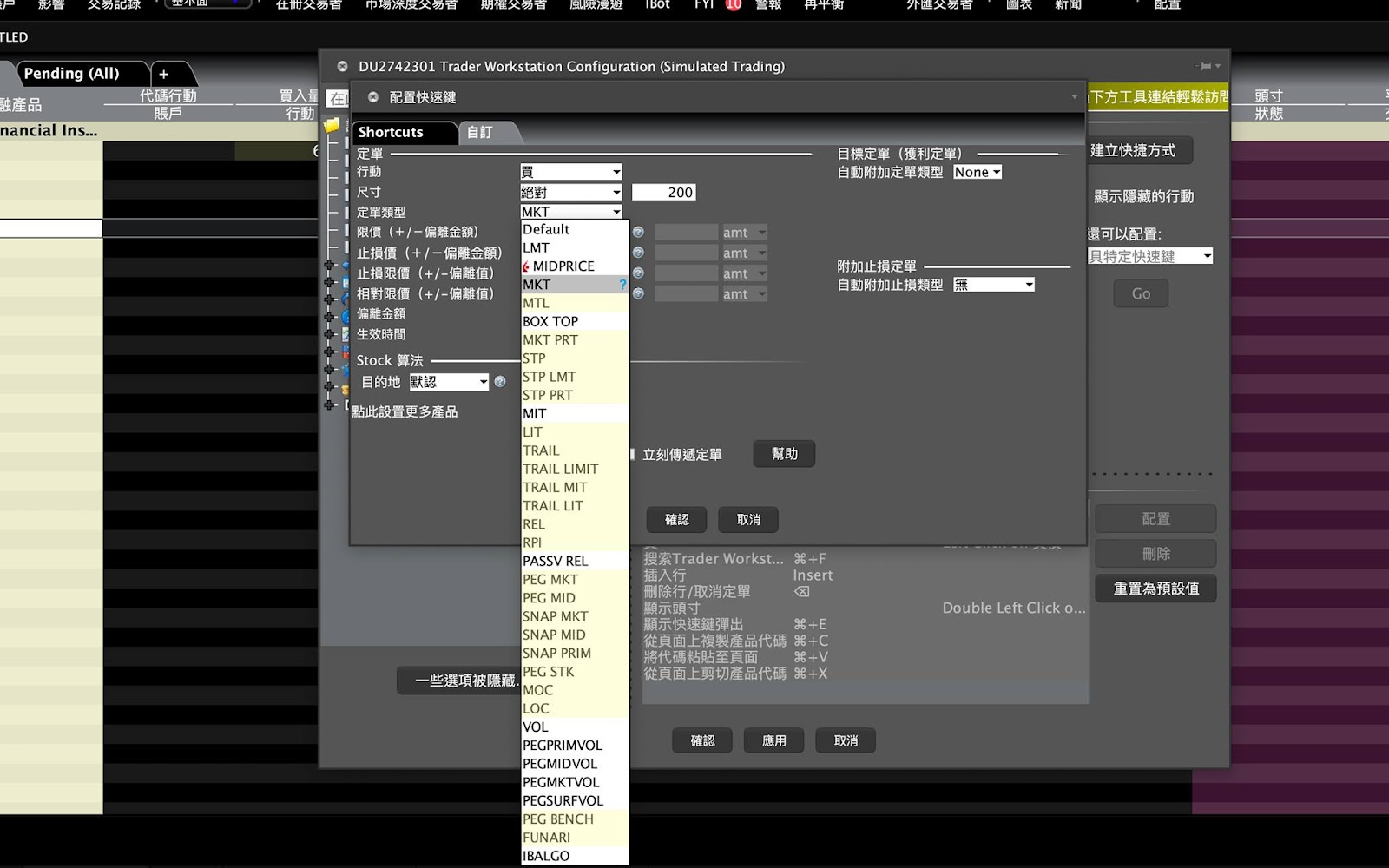Open help icon for 限價 offset row
Viewport: 1389px width, 868px height.
638,233
